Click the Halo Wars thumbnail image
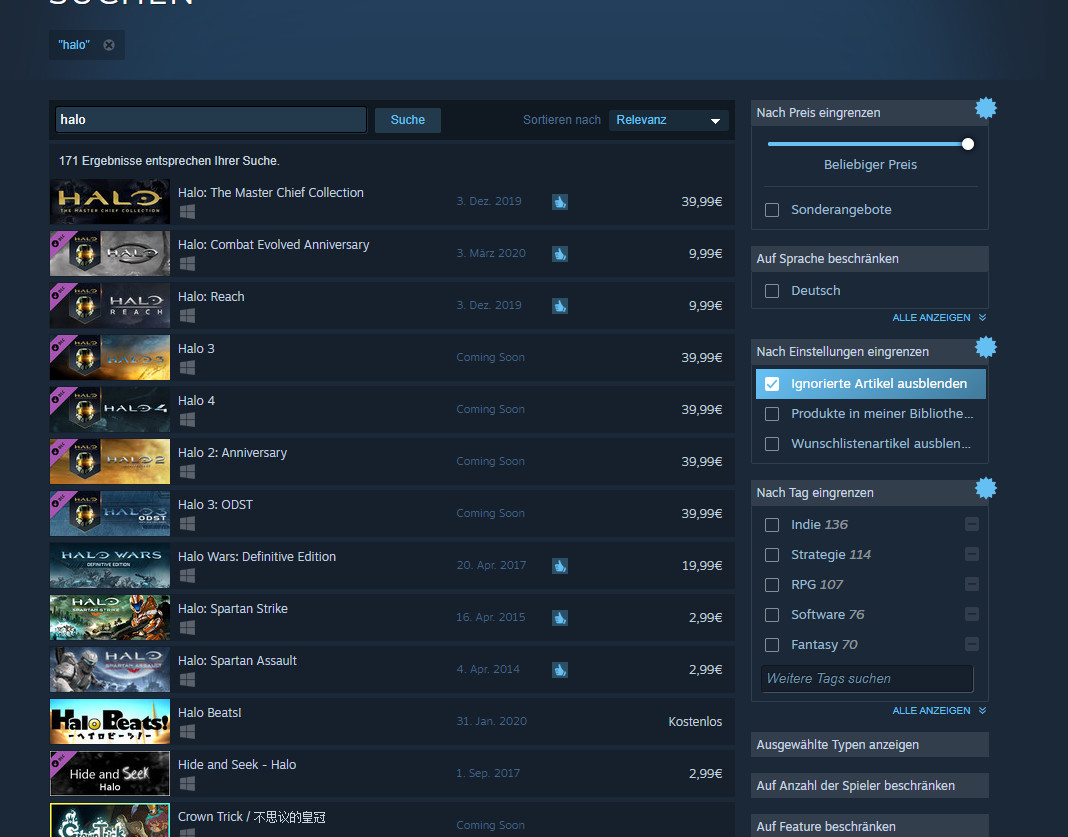1068x837 pixels. click(110, 565)
